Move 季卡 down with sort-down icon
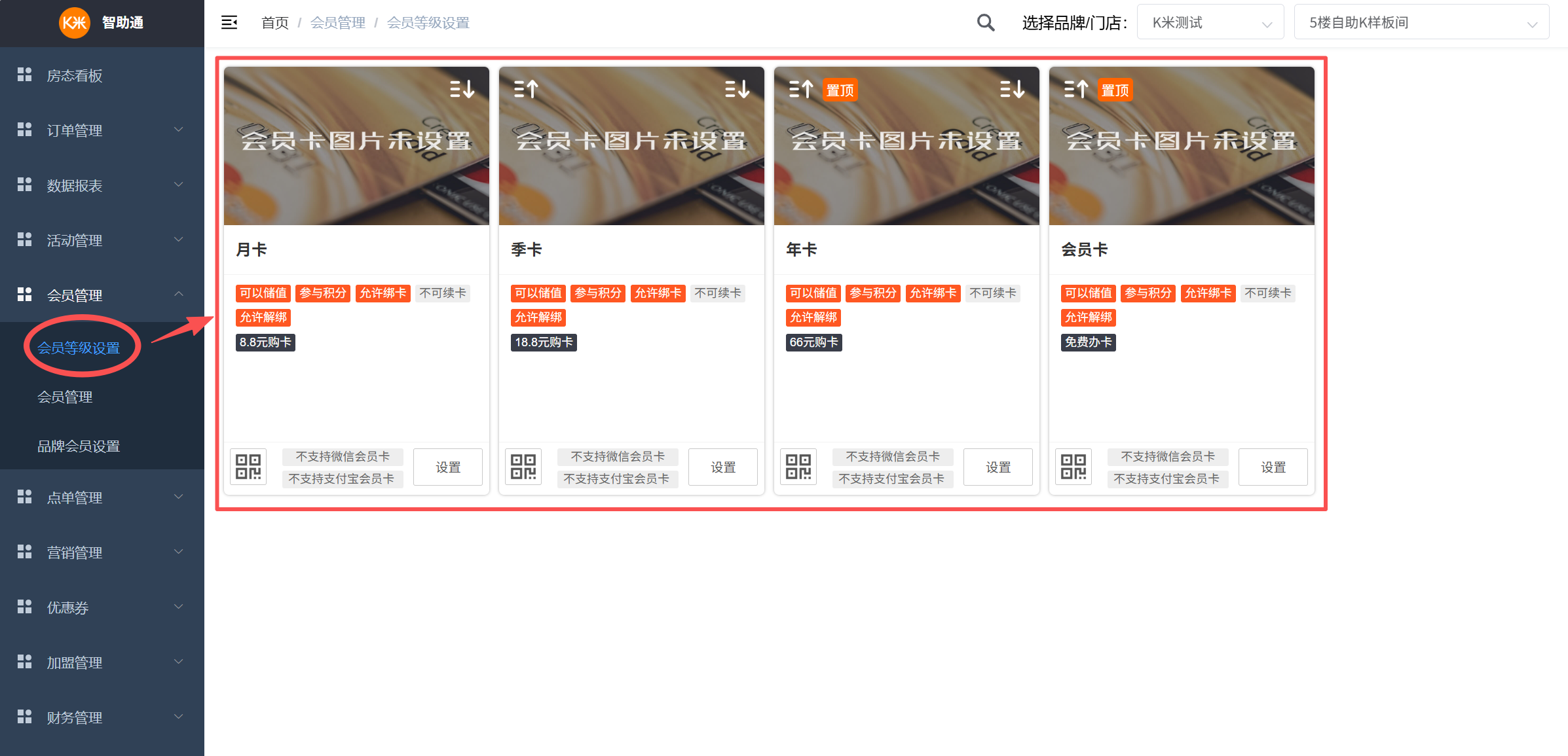Viewport: 1568px width, 756px height. [737, 89]
